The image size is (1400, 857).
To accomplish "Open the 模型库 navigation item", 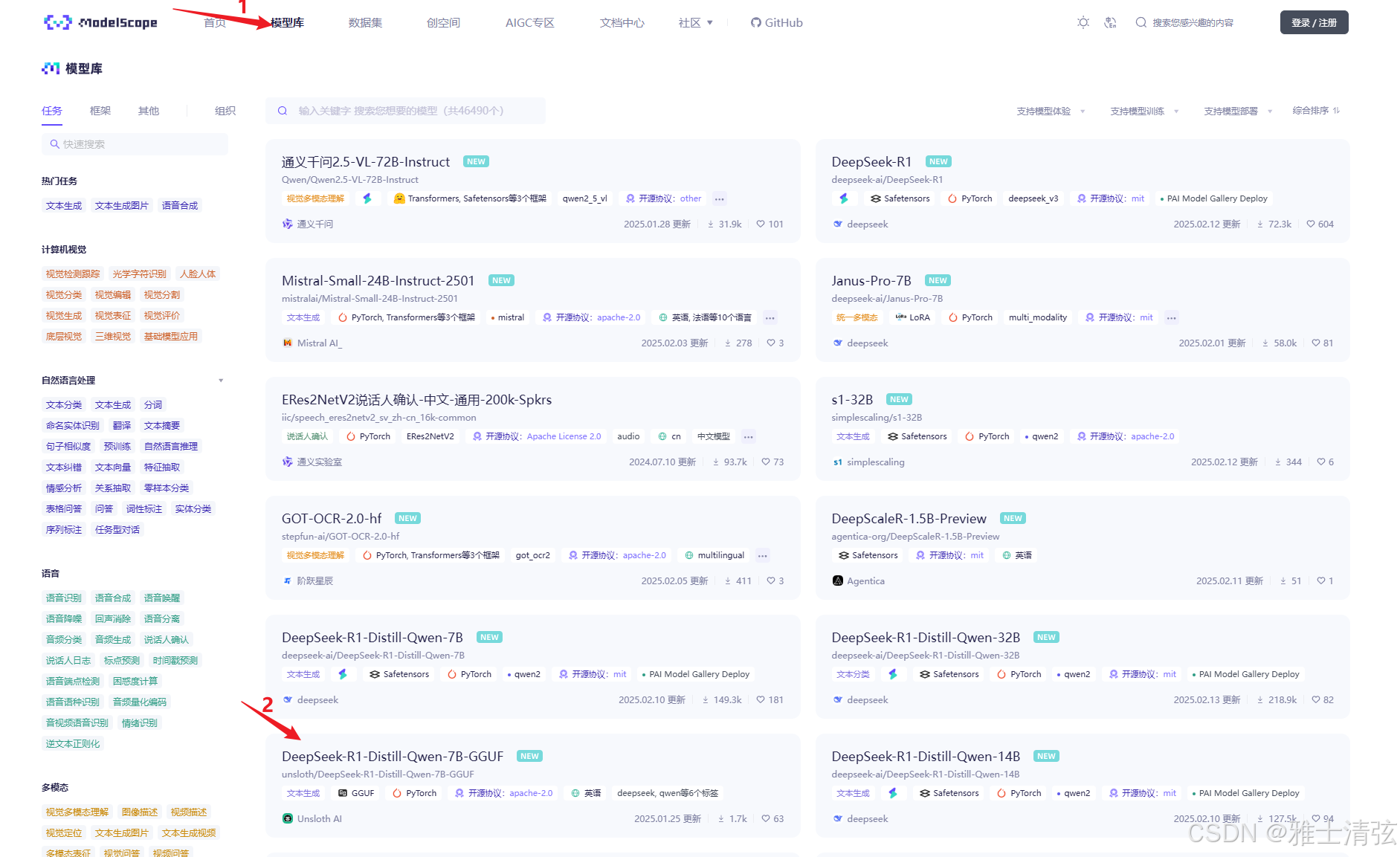I will pyautogui.click(x=288, y=22).
